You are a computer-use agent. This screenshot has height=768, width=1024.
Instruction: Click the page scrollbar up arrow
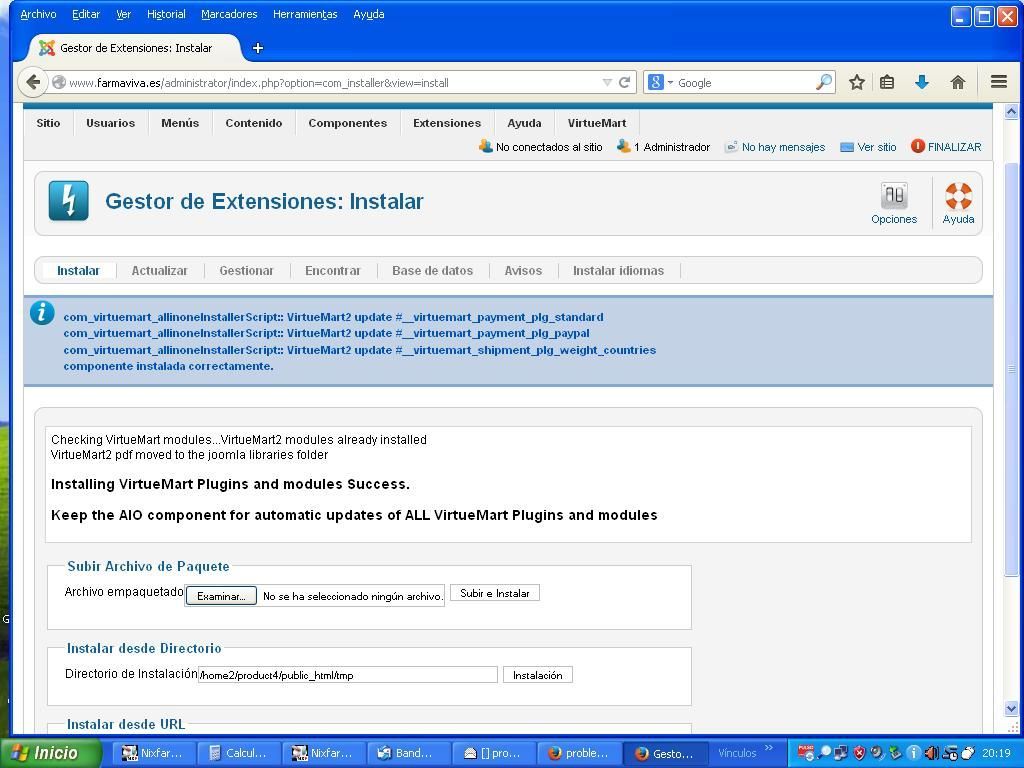[1011, 111]
